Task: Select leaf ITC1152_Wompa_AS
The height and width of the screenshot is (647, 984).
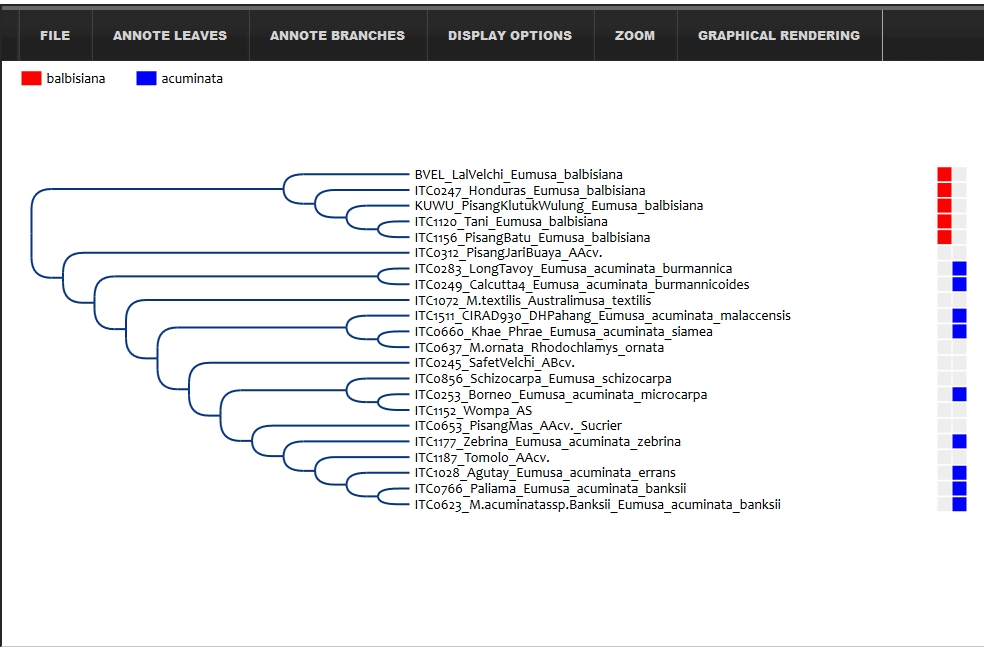Action: point(473,410)
